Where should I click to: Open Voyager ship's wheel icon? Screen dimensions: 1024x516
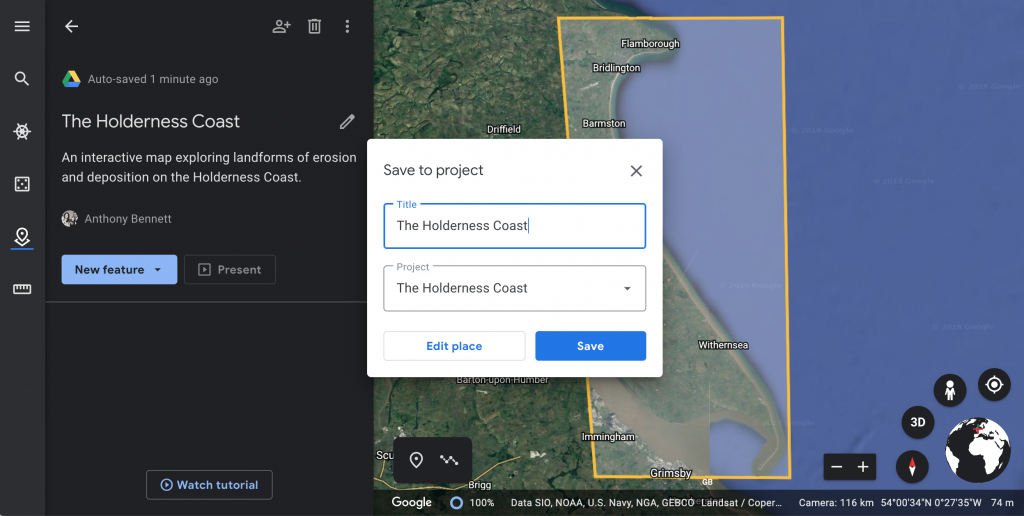[x=22, y=132]
